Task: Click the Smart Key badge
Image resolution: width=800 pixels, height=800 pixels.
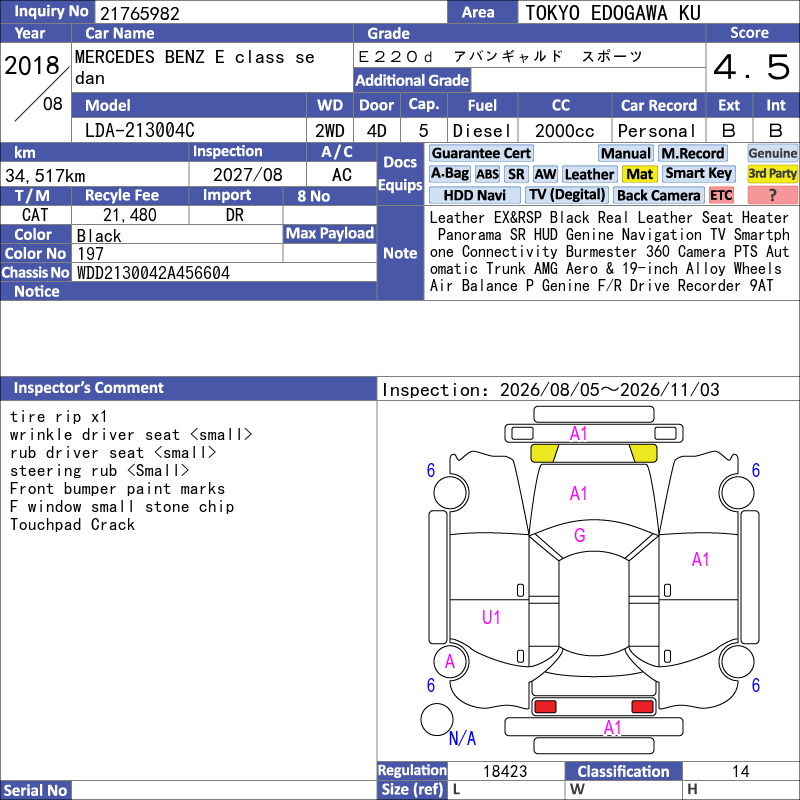Action: pyautogui.click(x=698, y=174)
